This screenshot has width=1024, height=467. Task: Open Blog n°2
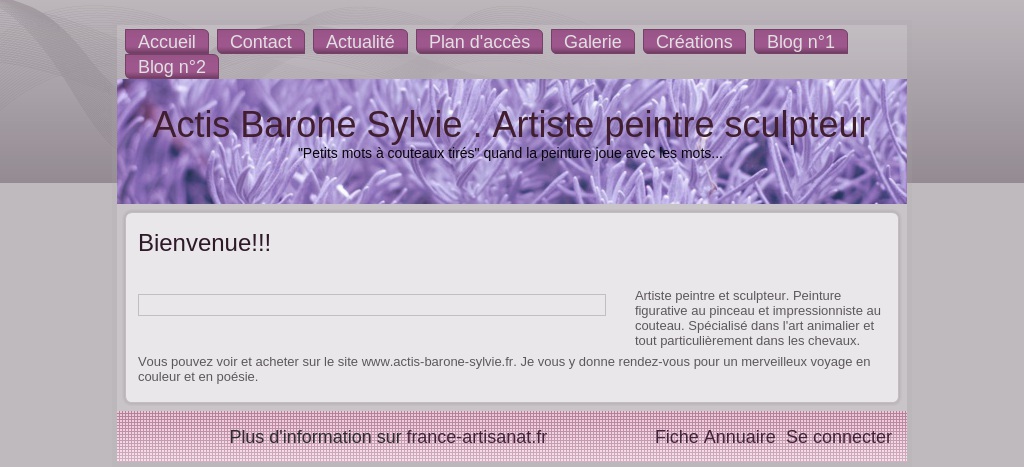click(x=172, y=67)
